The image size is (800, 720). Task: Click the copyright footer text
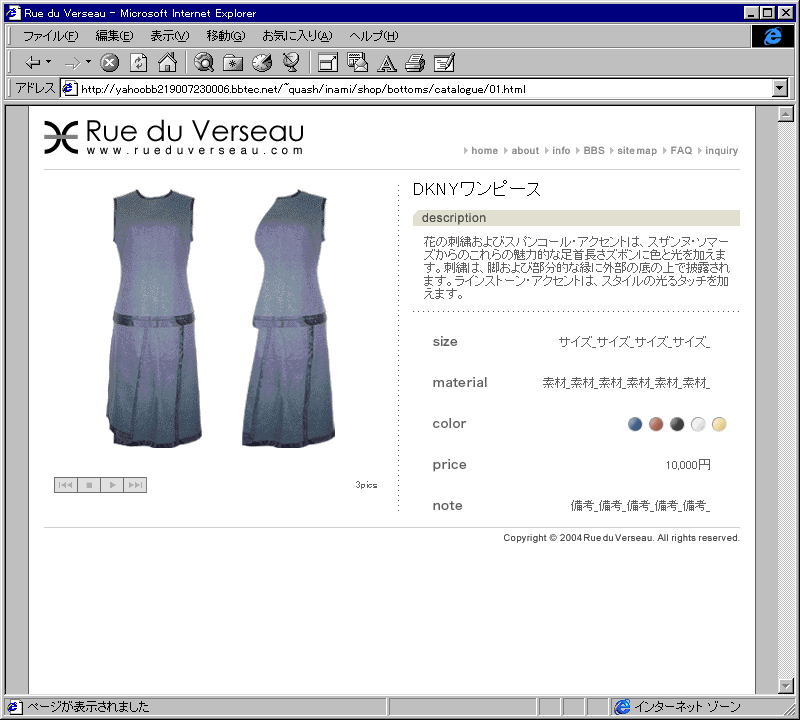click(621, 538)
